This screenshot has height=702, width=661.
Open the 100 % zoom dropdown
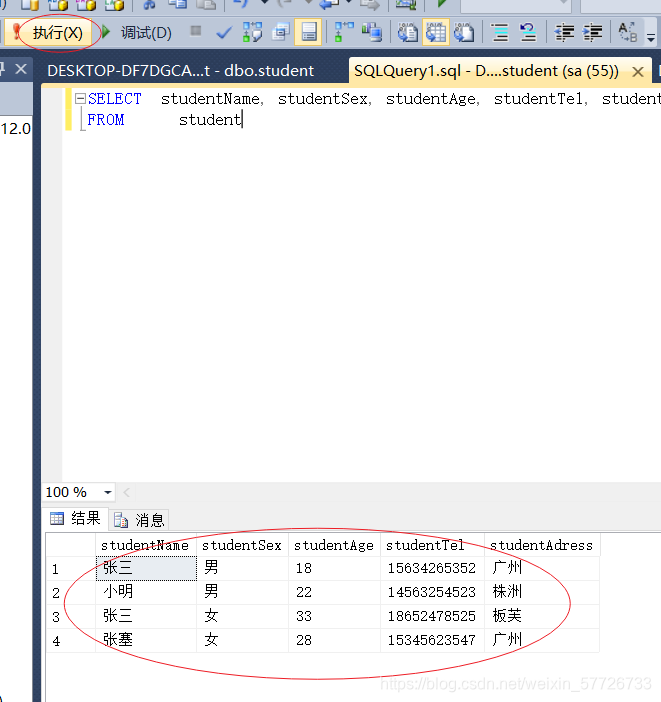point(107,492)
